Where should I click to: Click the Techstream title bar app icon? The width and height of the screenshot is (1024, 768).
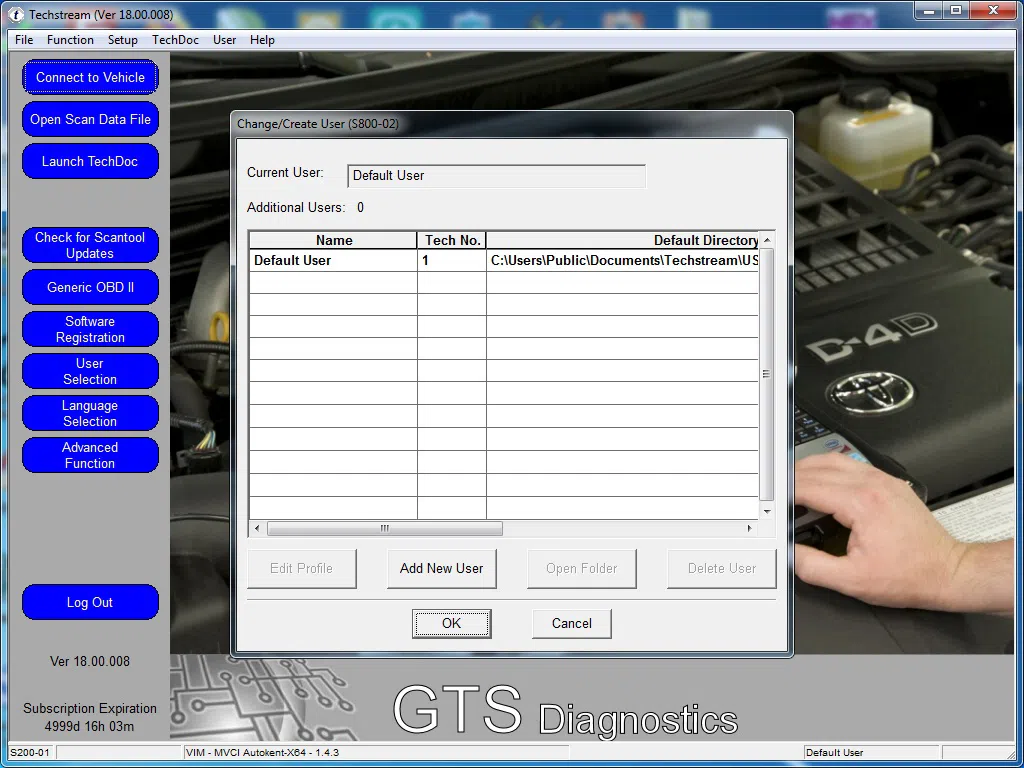click(x=16, y=15)
